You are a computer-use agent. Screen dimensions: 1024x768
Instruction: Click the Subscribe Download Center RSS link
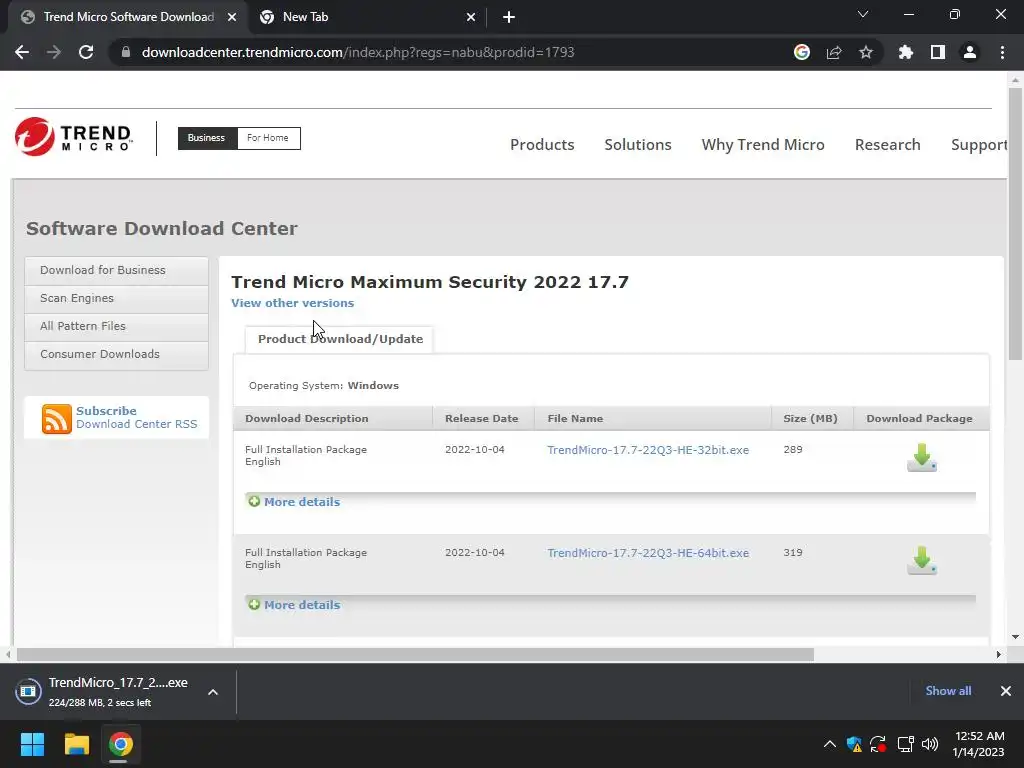(136, 417)
